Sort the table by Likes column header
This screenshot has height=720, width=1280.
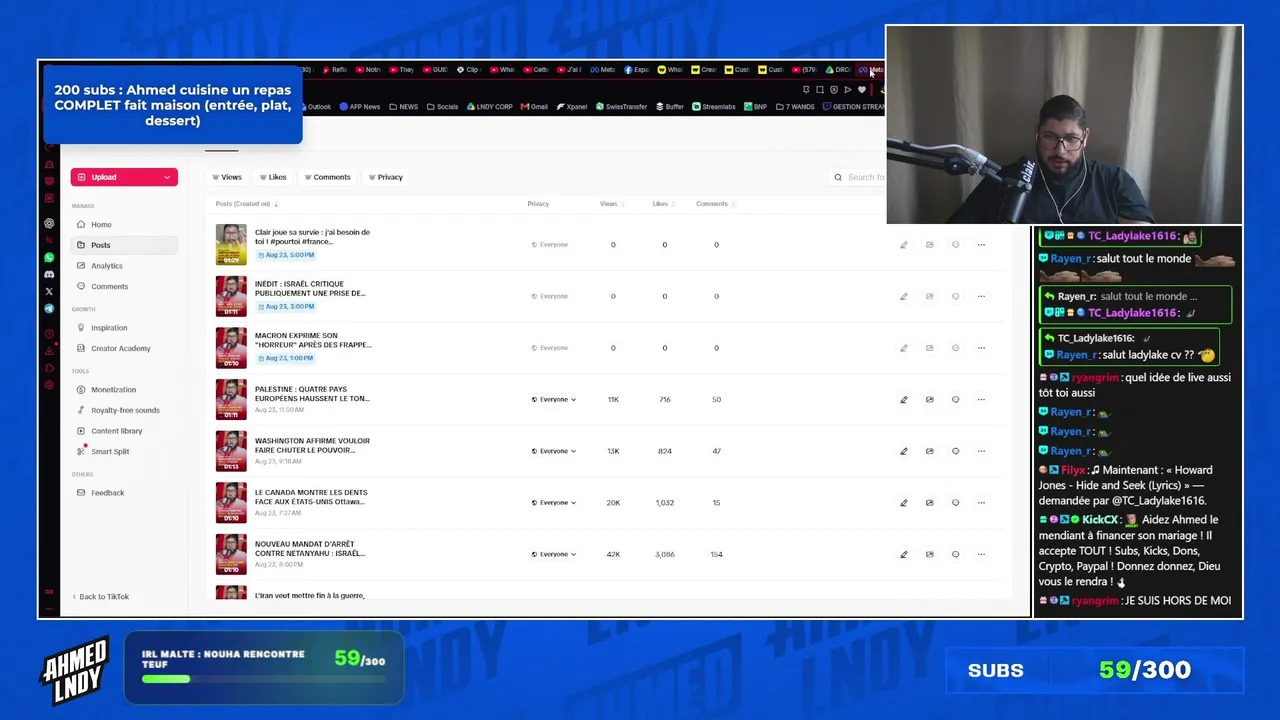[x=662, y=204]
